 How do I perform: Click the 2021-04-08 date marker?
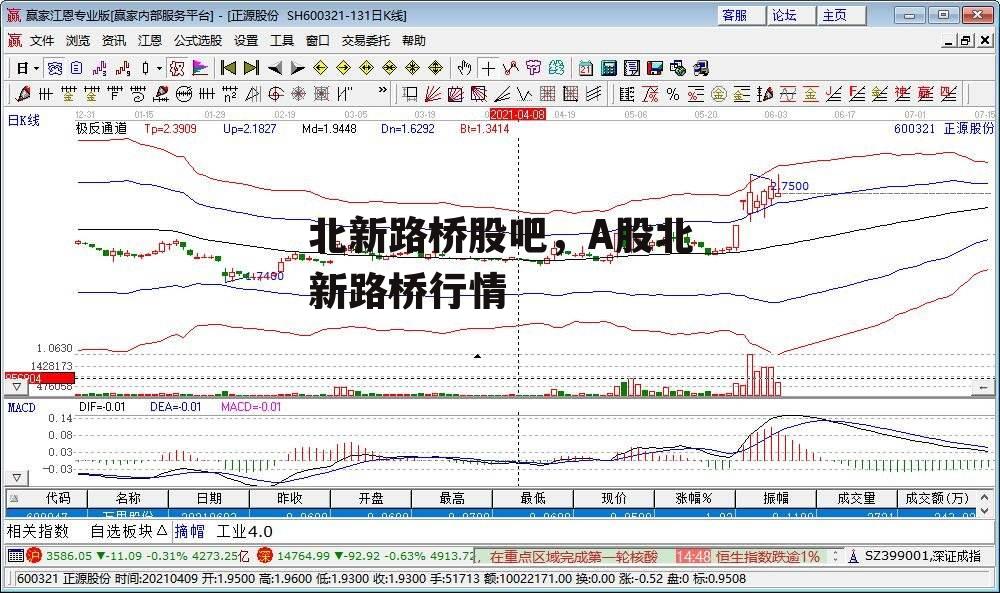[x=517, y=114]
